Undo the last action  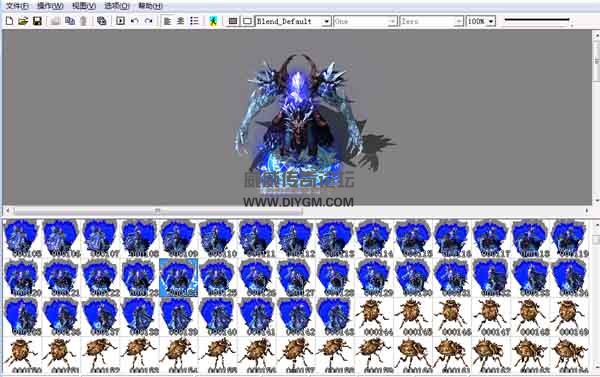(134, 21)
